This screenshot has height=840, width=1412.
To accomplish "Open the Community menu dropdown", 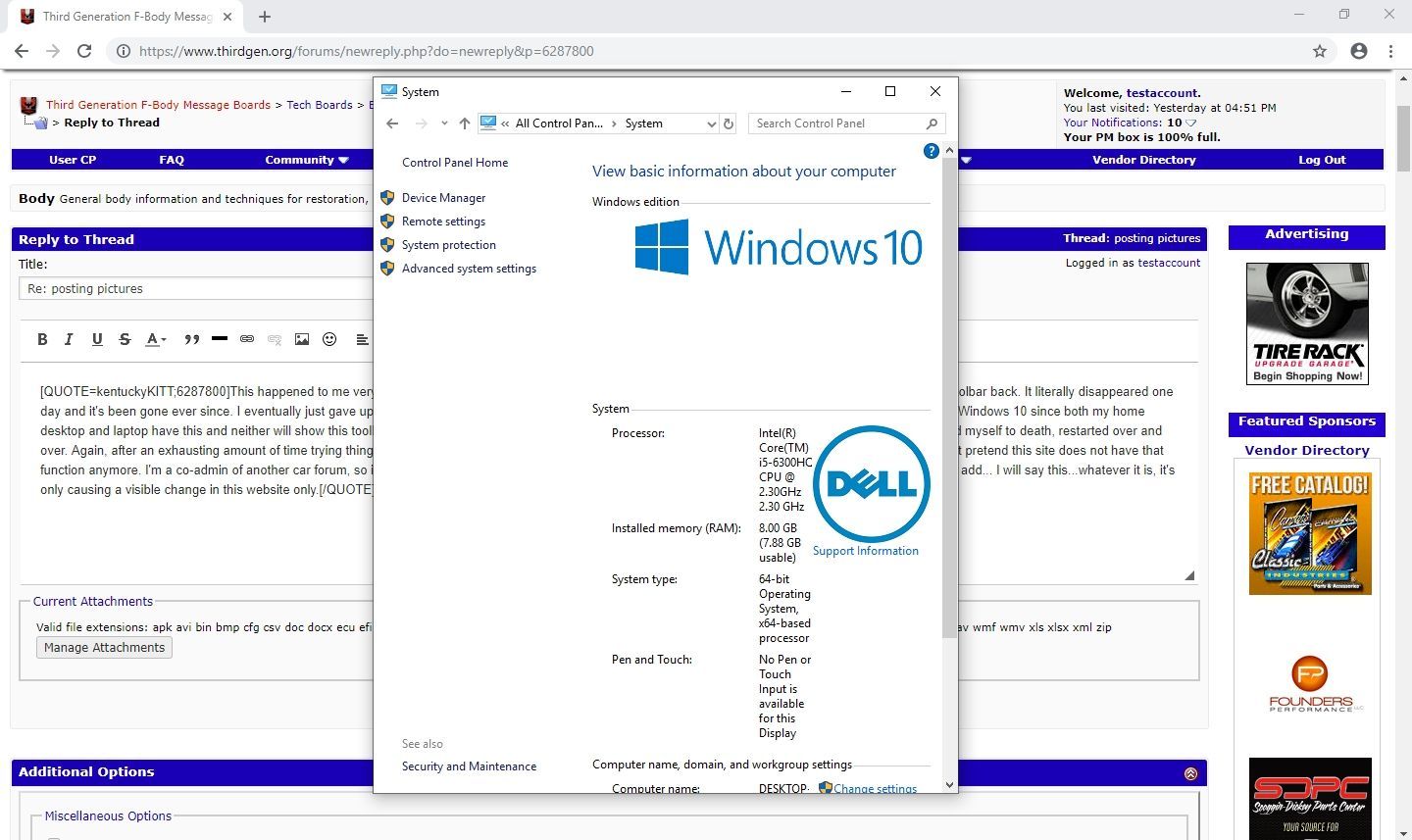I will click(x=306, y=160).
